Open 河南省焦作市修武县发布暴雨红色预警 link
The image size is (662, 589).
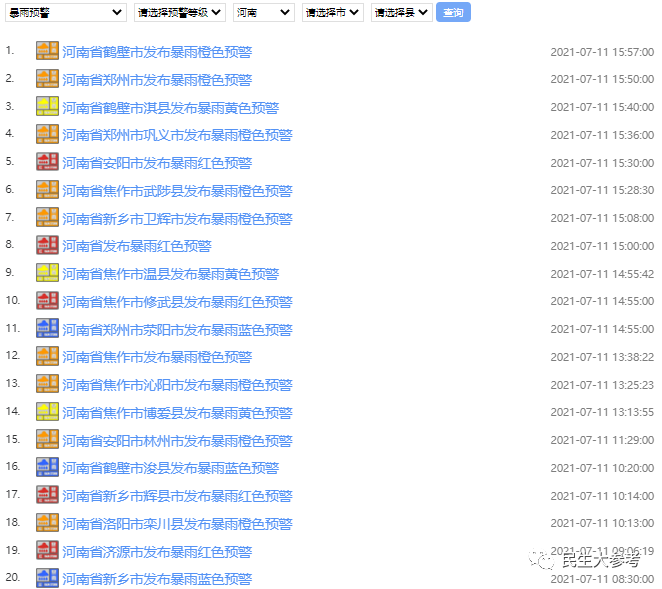177,302
